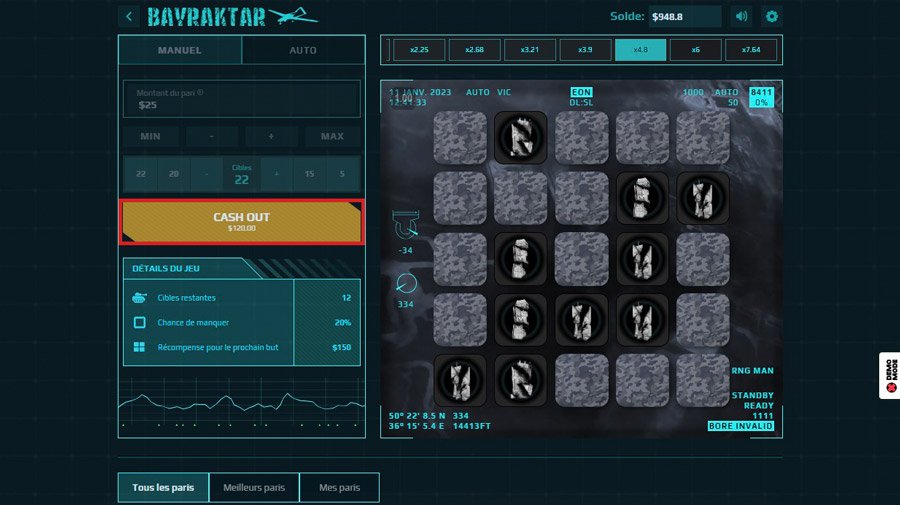Click the highlighted x4.8 multiplier
The width and height of the screenshot is (900, 505).
click(x=640, y=50)
